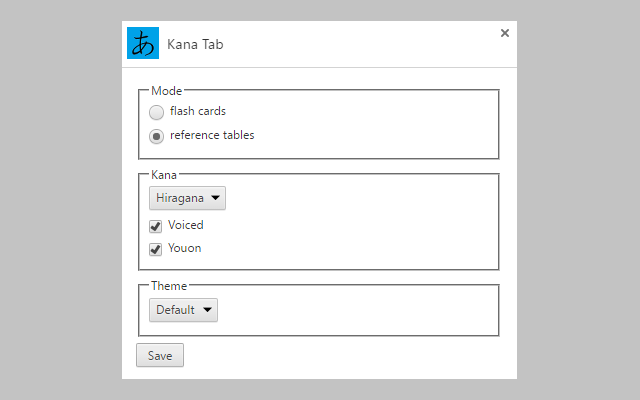Open the Hiragana kana dropdown
The width and height of the screenshot is (640, 400).
click(x=187, y=198)
